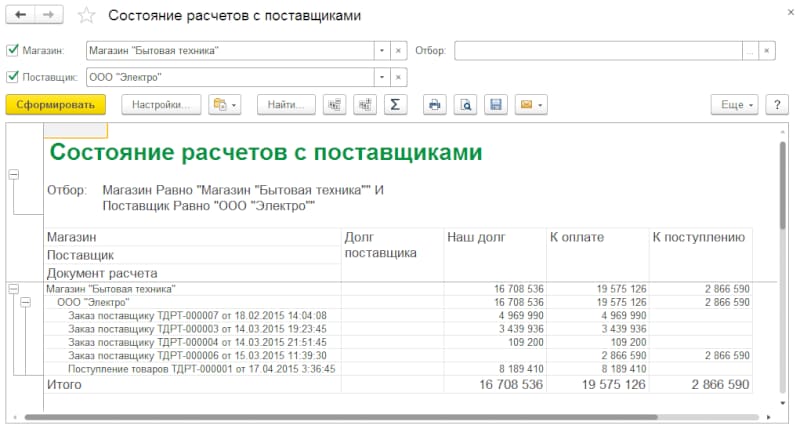
Task: Click the Sum (Σ) toolbar icon
Action: tap(395, 104)
